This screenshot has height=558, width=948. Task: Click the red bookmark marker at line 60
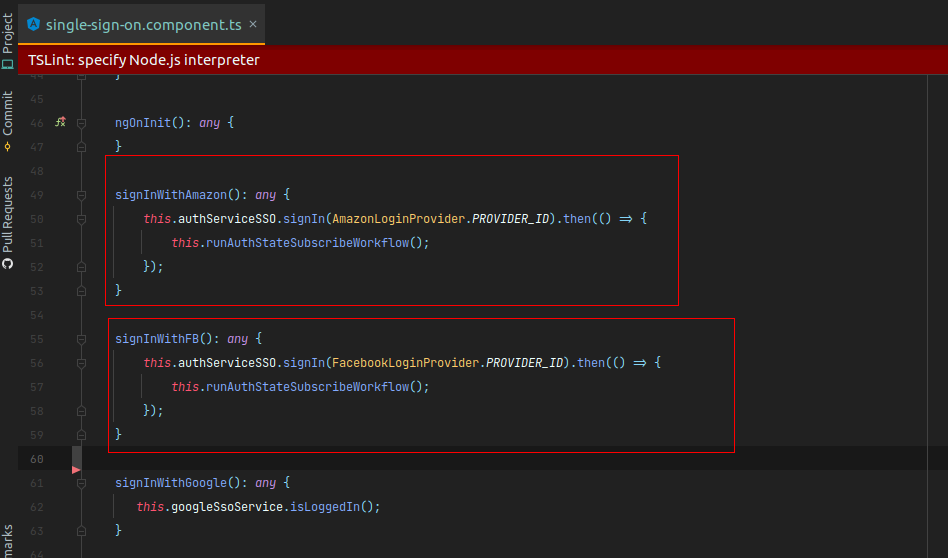coord(76,470)
